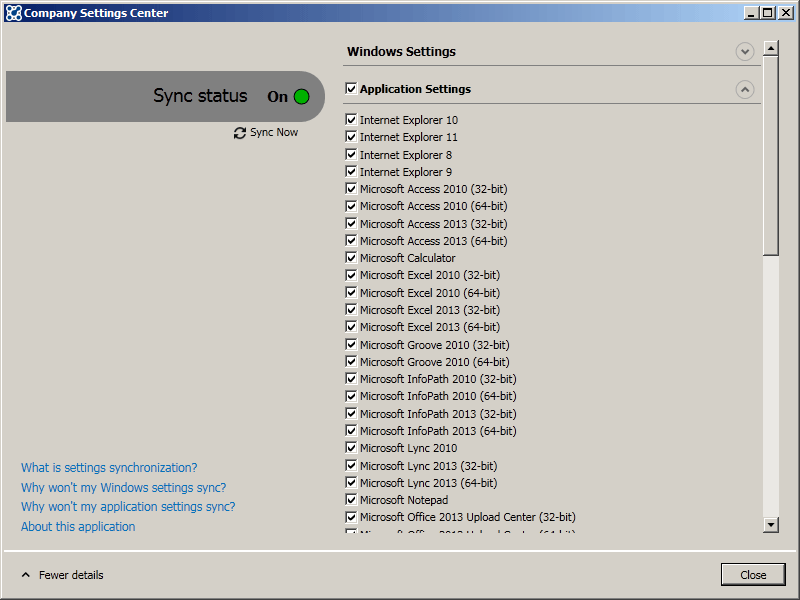Image resolution: width=800 pixels, height=600 pixels.
Task: Uncheck Internet Explorer 9
Action: pyautogui.click(x=351, y=171)
